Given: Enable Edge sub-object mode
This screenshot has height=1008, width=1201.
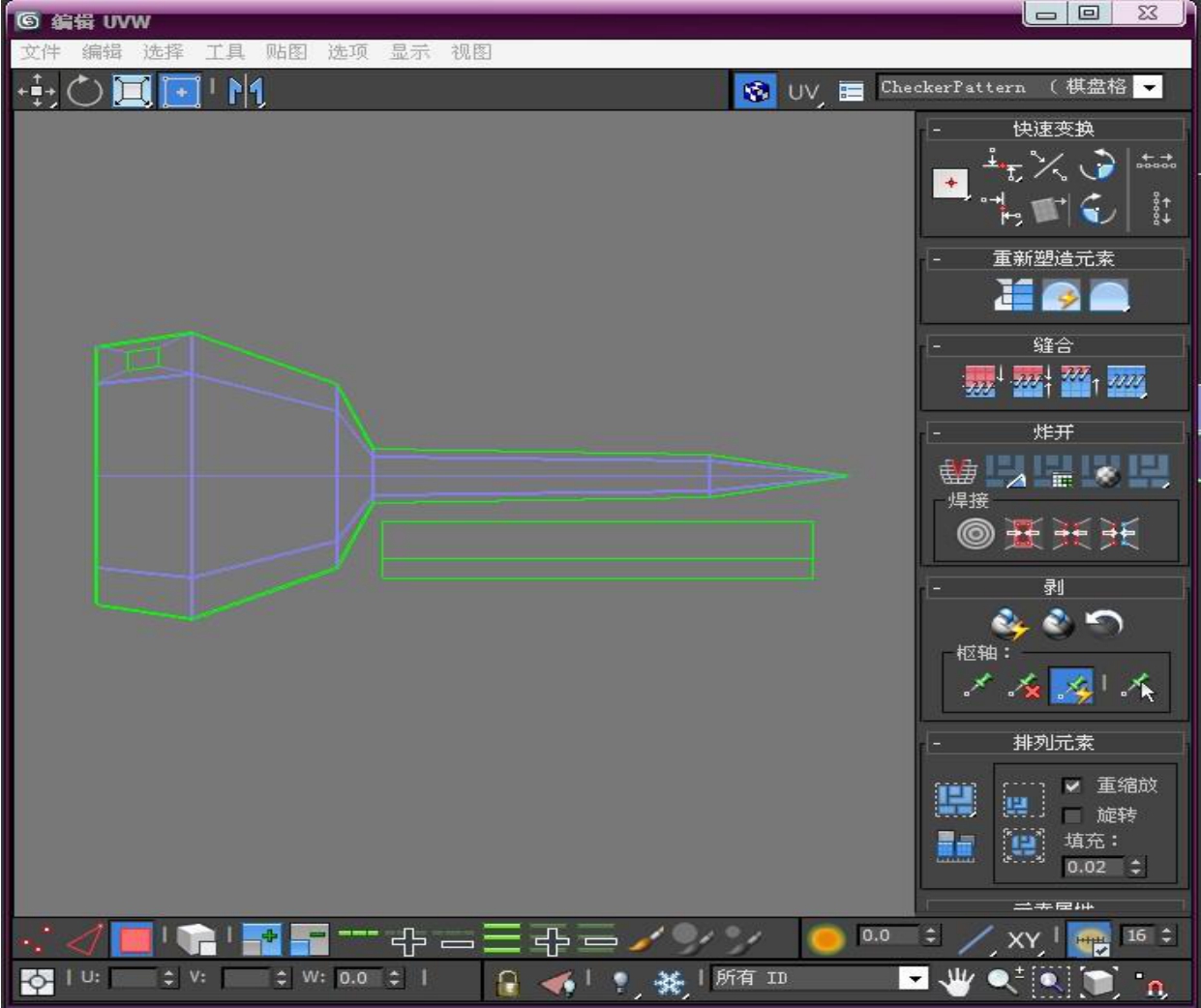Looking at the screenshot, I should click(x=85, y=938).
